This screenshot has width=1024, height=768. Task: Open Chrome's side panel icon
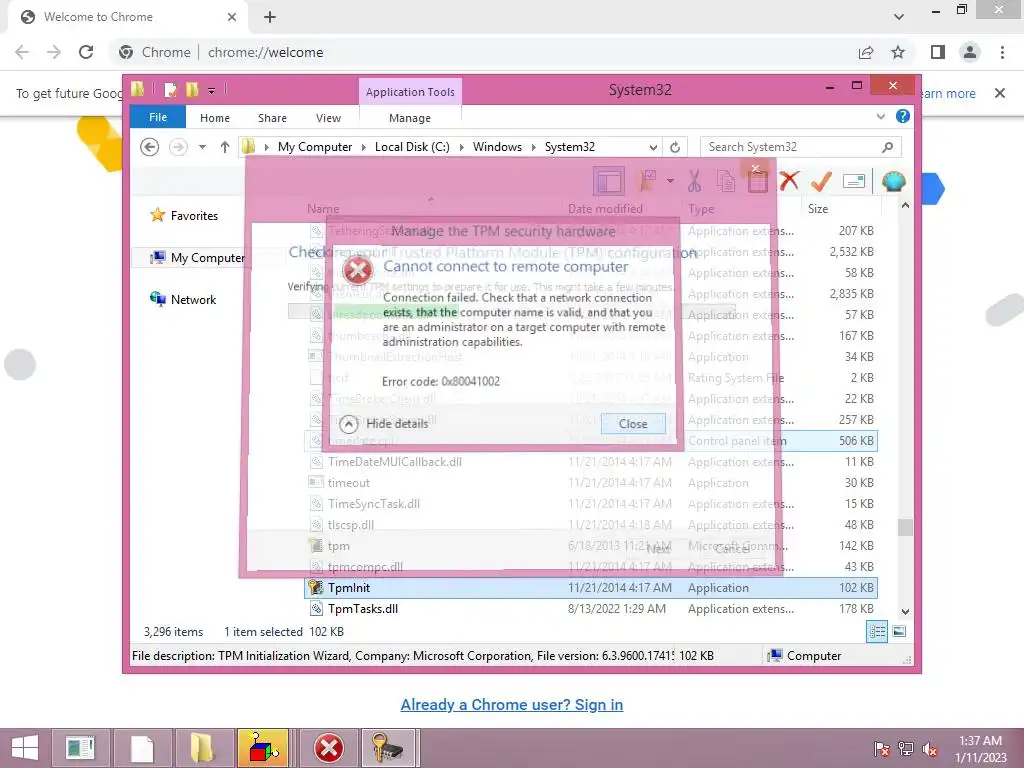pyautogui.click(x=938, y=52)
